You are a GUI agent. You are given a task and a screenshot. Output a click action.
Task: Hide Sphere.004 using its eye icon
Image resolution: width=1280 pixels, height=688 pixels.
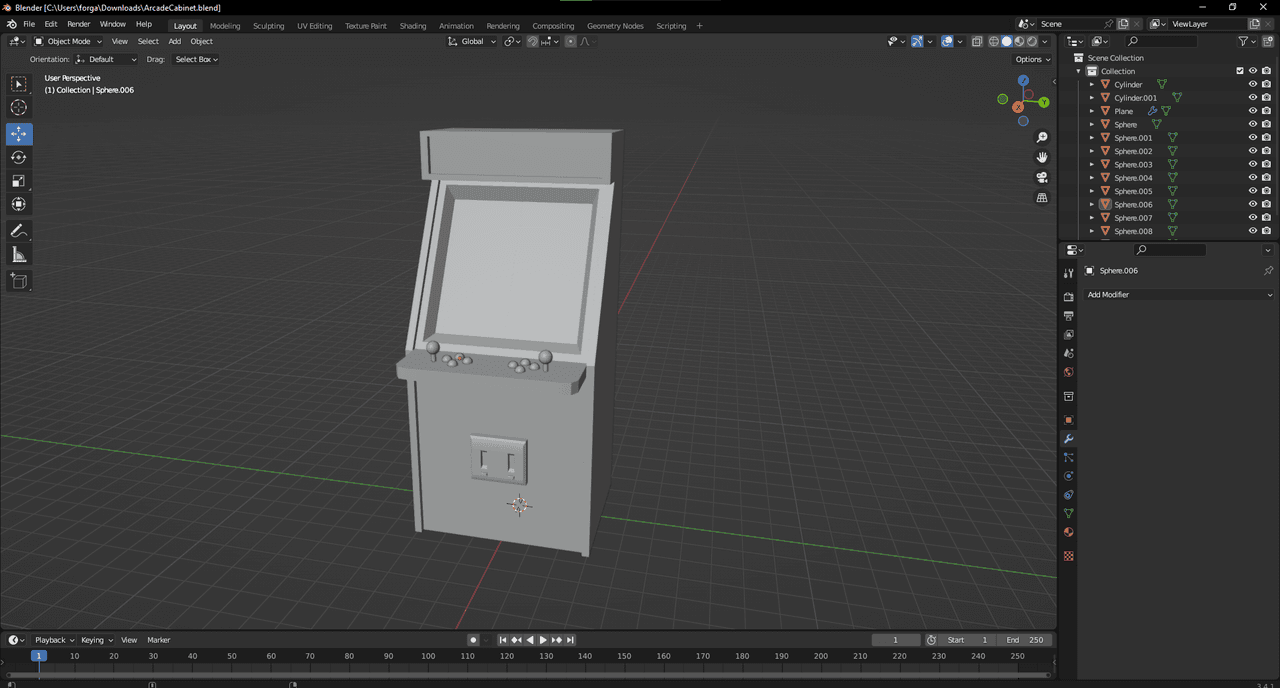(1252, 178)
